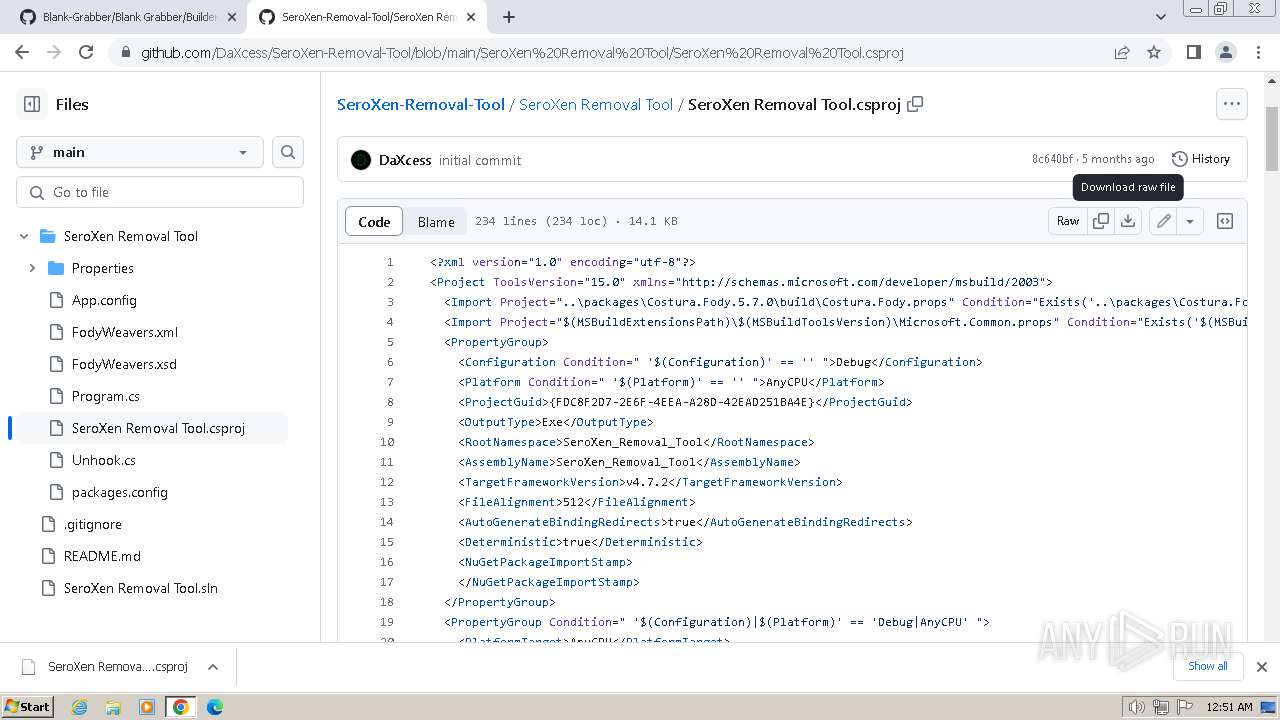Open Chrome tab search dropdown

coord(1160,17)
